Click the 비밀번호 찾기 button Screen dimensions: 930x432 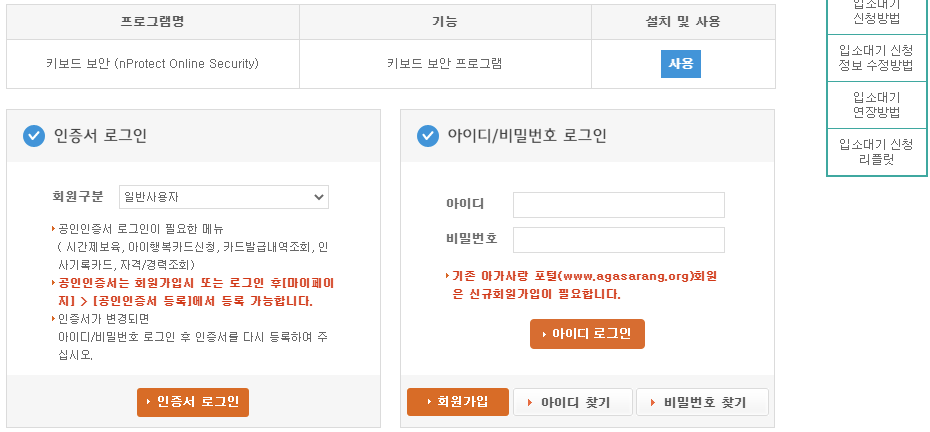(x=702, y=402)
